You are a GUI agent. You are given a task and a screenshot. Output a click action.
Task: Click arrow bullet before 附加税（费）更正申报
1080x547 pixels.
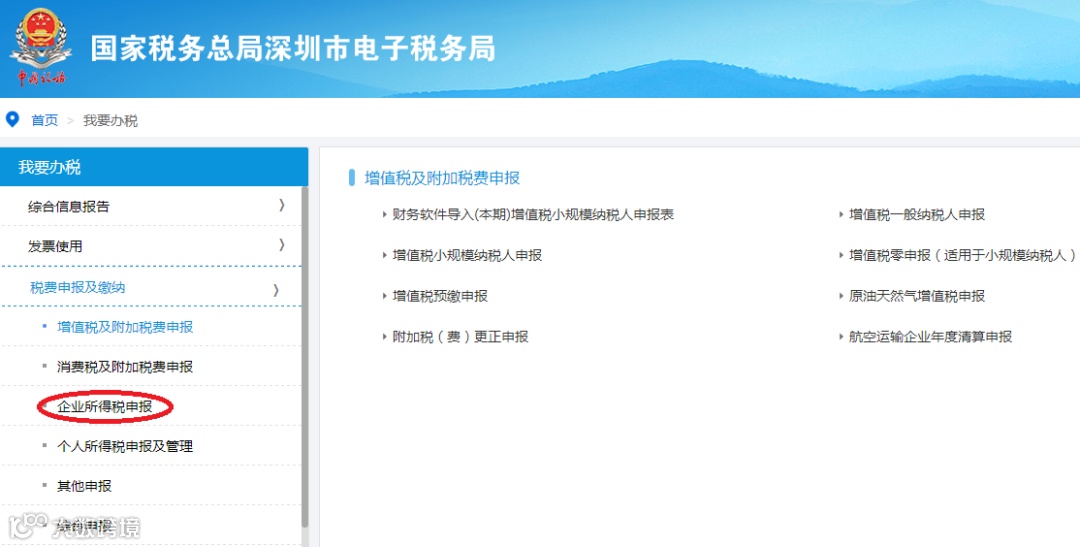(384, 337)
